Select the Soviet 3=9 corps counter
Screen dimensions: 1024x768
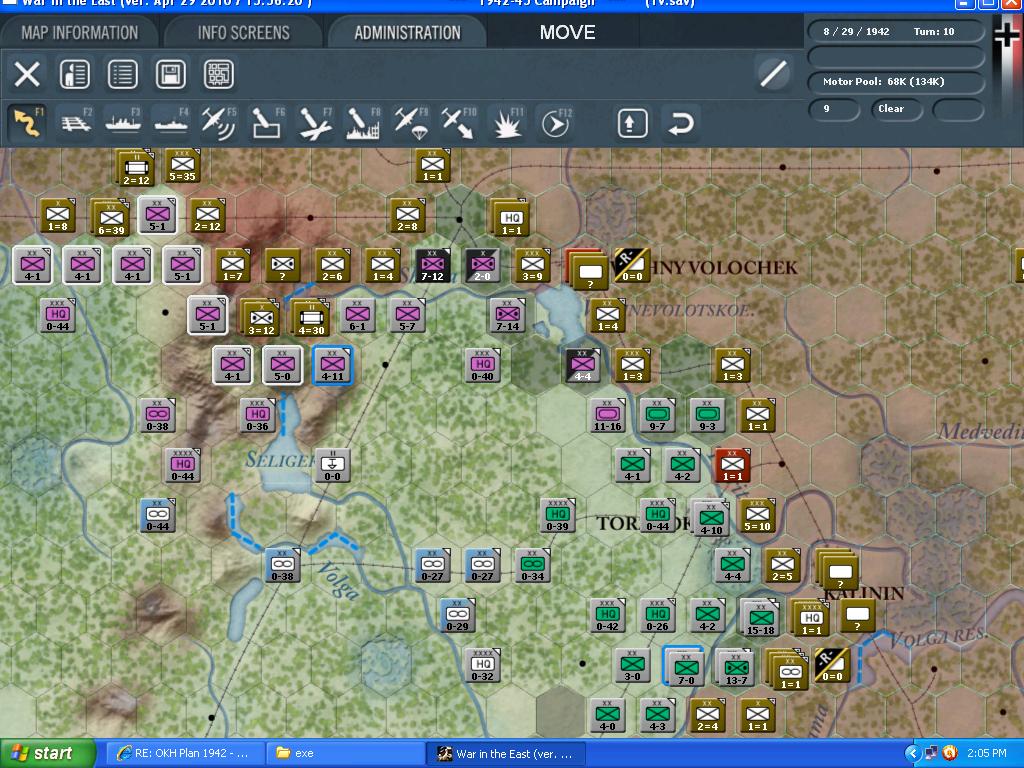coord(532,265)
